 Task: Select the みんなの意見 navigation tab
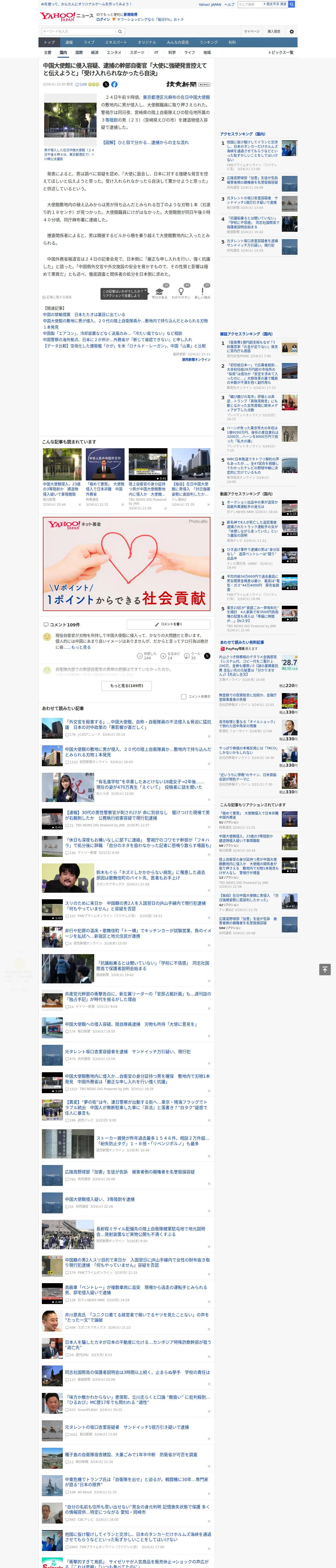[178, 43]
